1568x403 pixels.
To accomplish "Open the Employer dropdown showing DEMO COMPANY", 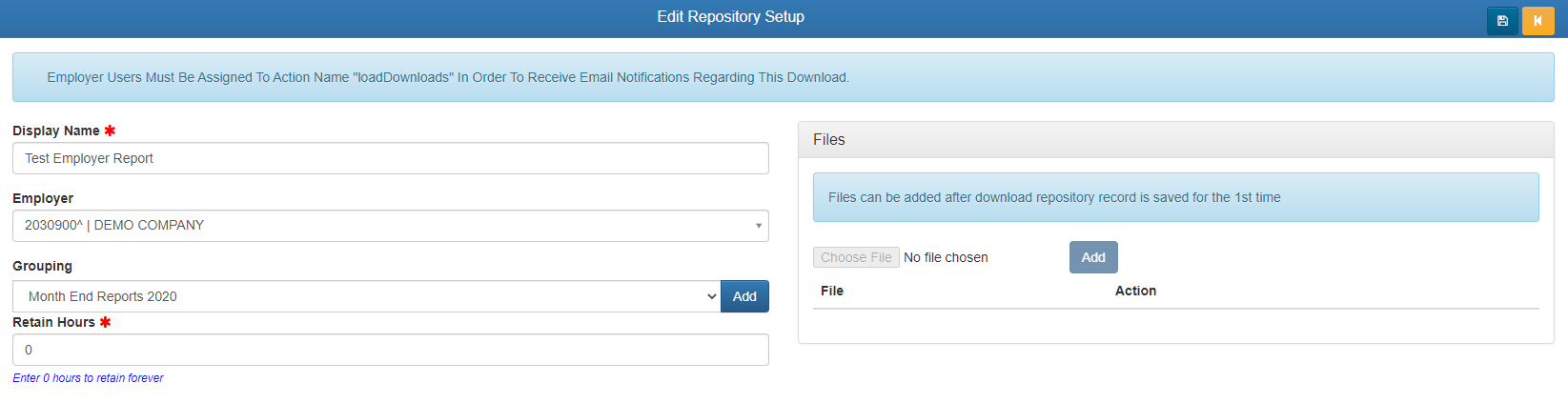I will pos(390,226).
